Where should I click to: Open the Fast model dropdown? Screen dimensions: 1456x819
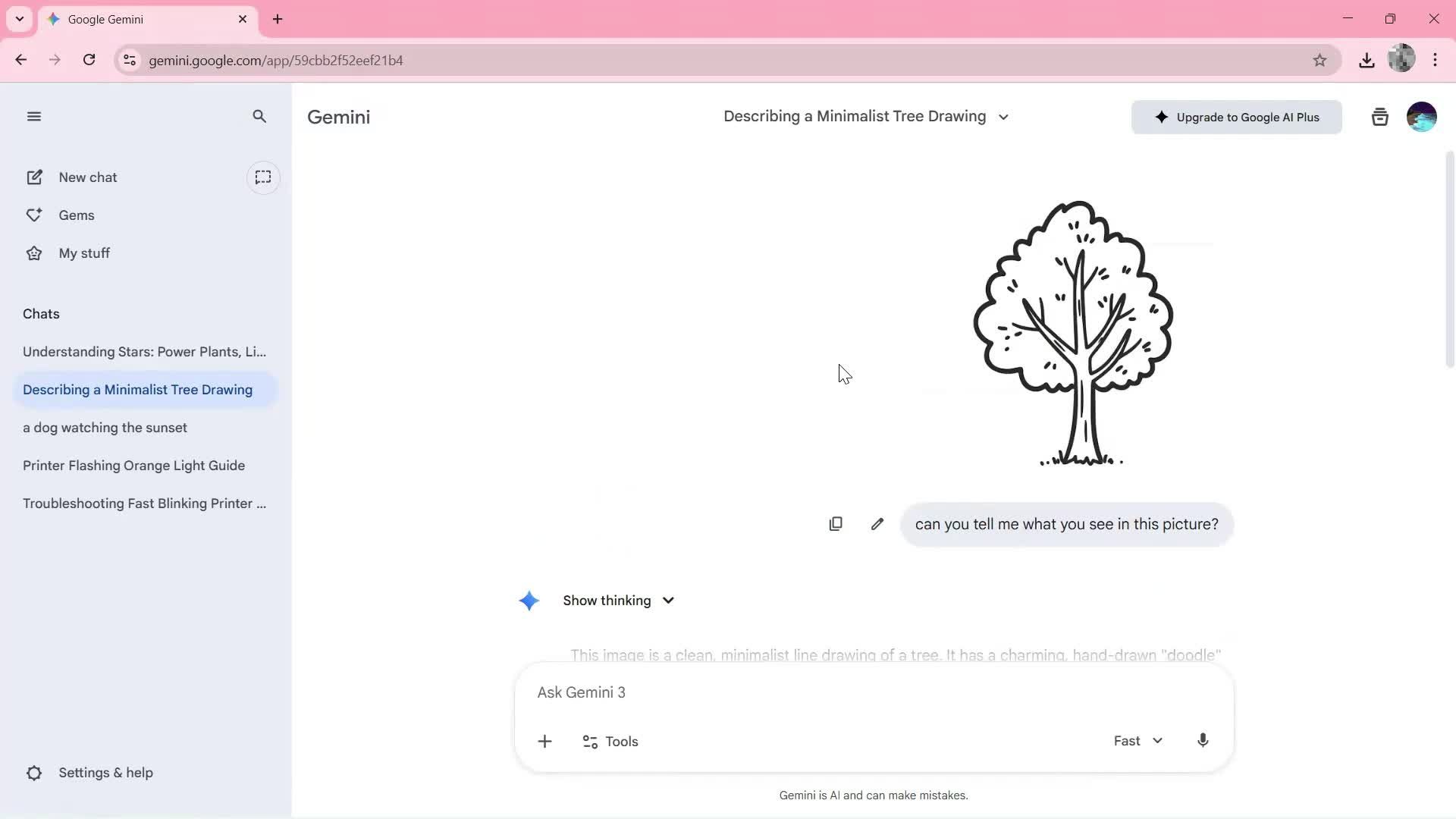[1137, 741]
